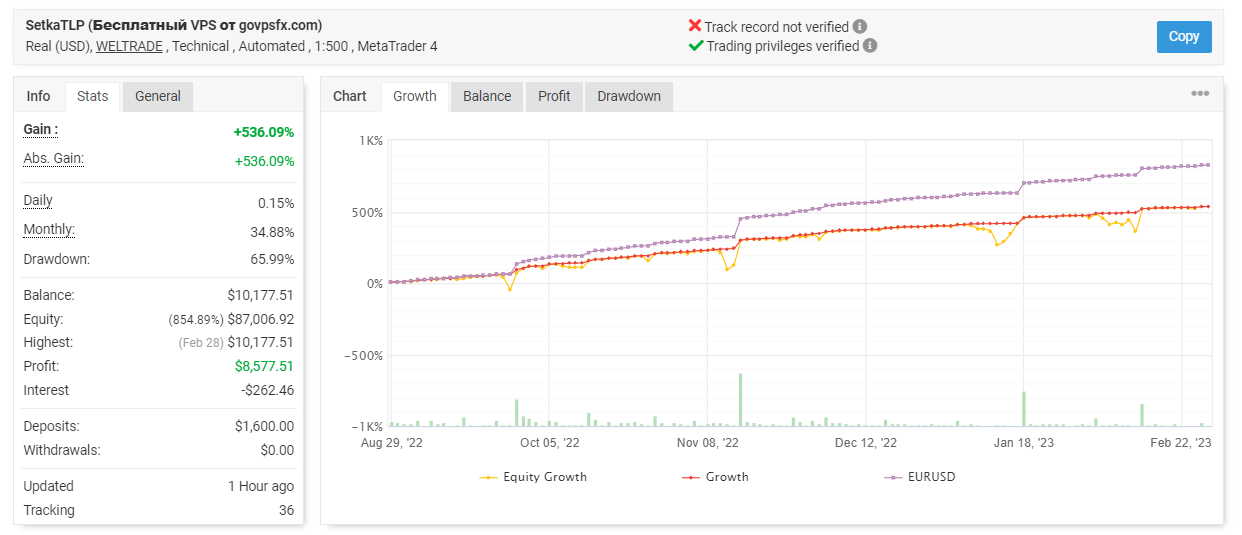Toggle Equity Growth series in legend
This screenshot has height=535, width=1242.
coord(533,477)
